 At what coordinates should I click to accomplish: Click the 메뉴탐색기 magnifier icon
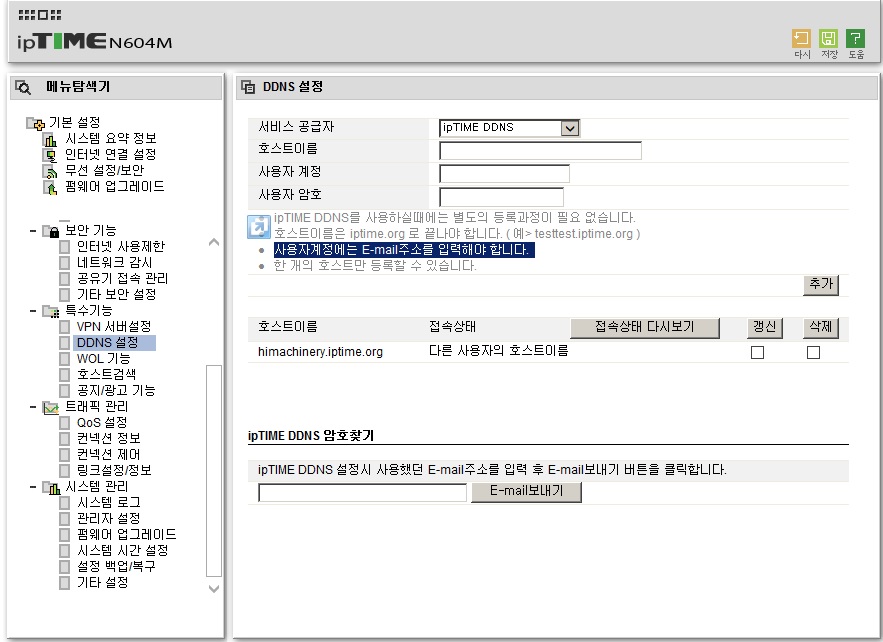(23, 87)
